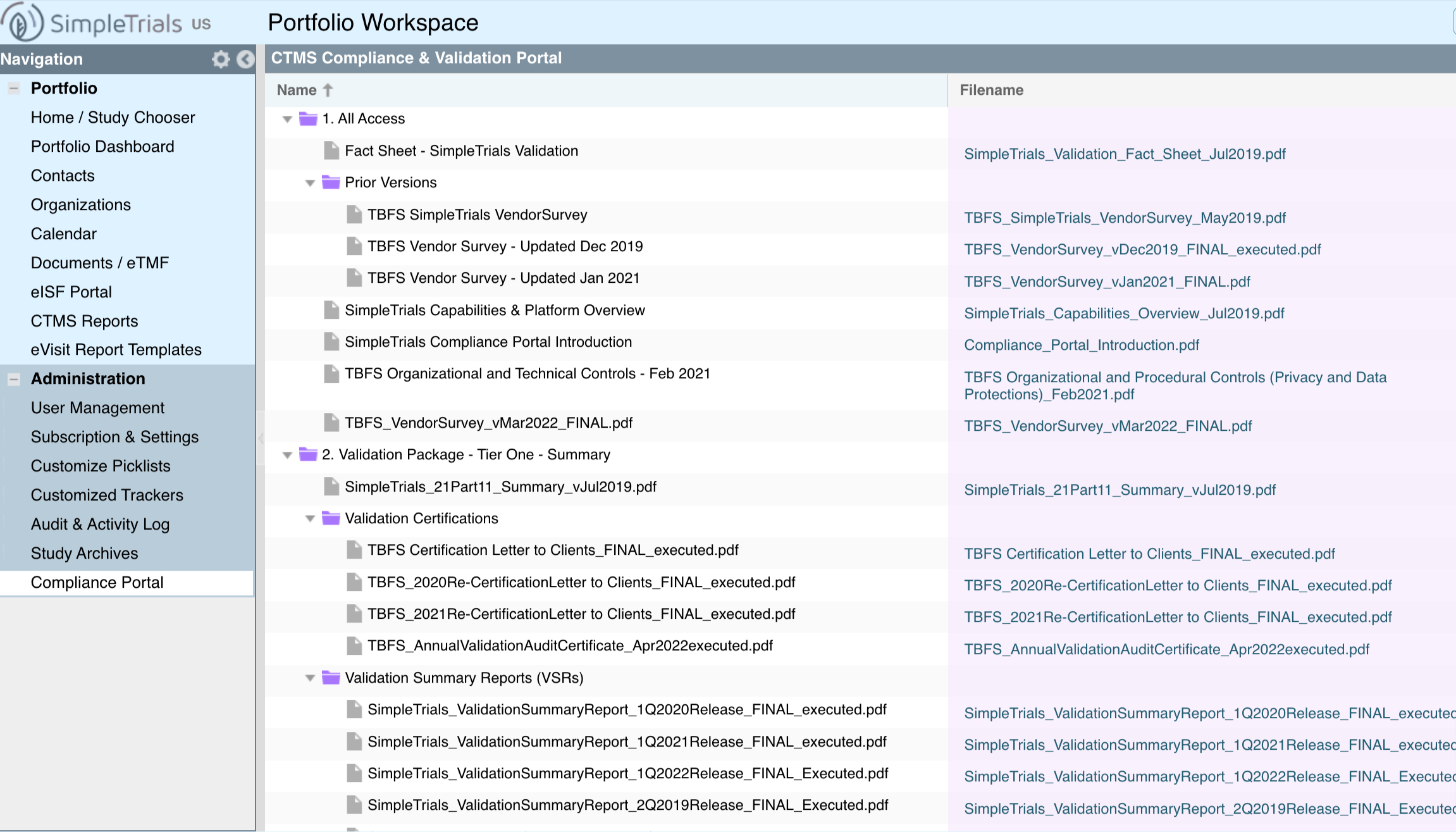The width and height of the screenshot is (1456, 832).
Task: Click the Prior Versions folder icon
Action: click(331, 182)
